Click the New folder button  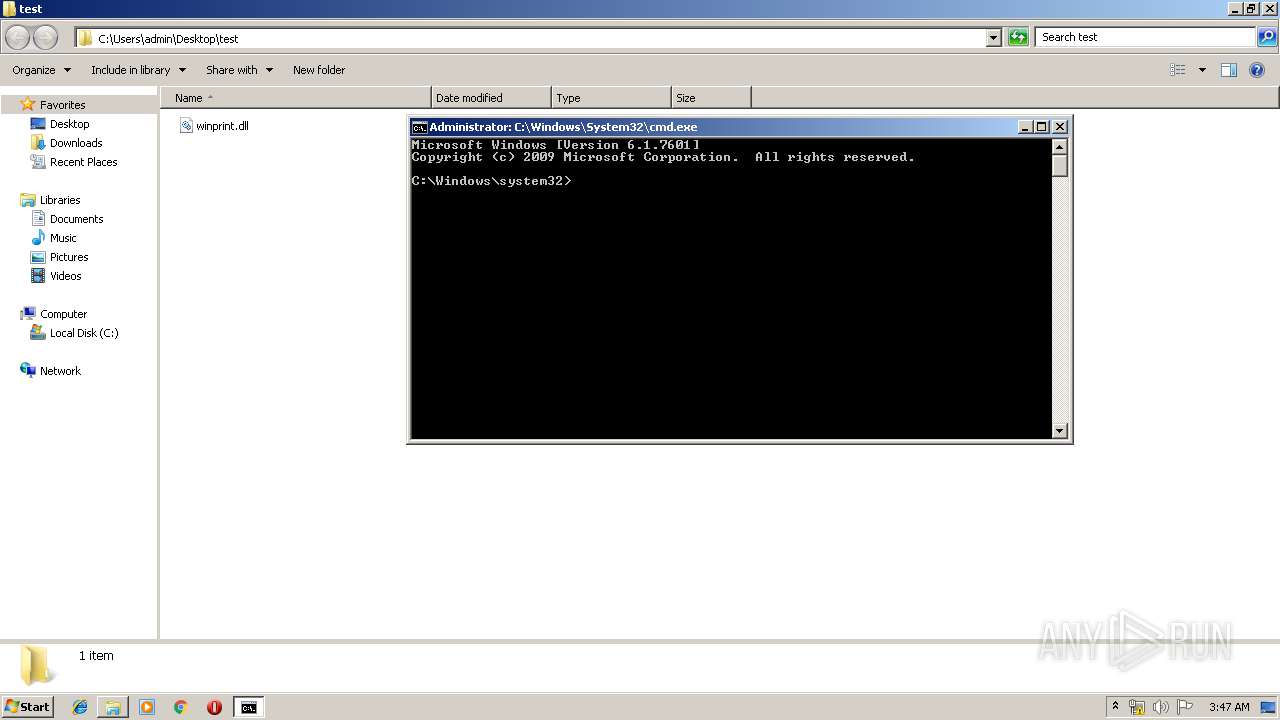tap(319, 70)
